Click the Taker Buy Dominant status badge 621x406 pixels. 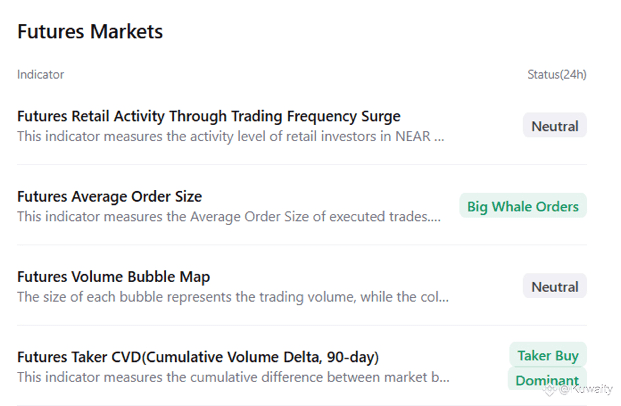[x=547, y=367]
